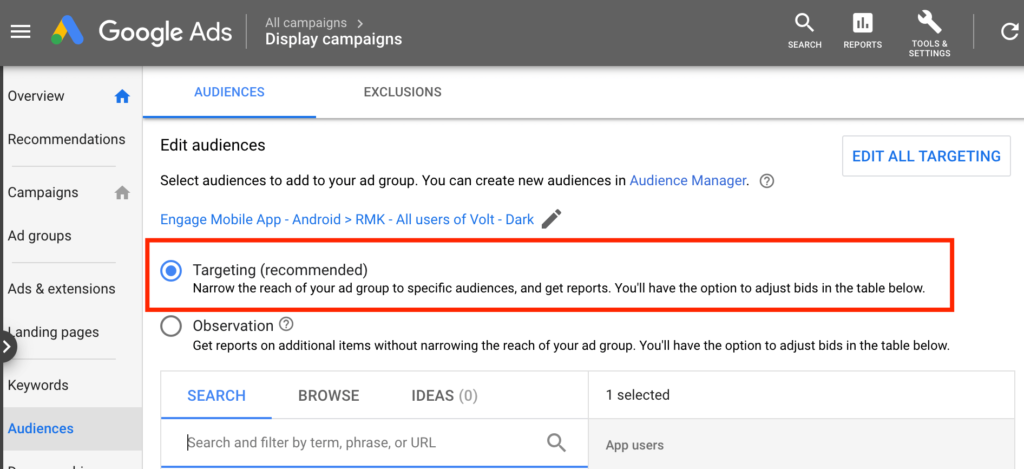This screenshot has width=1024, height=469.
Task: Click the help icon beside Observation
Action: tap(287, 324)
